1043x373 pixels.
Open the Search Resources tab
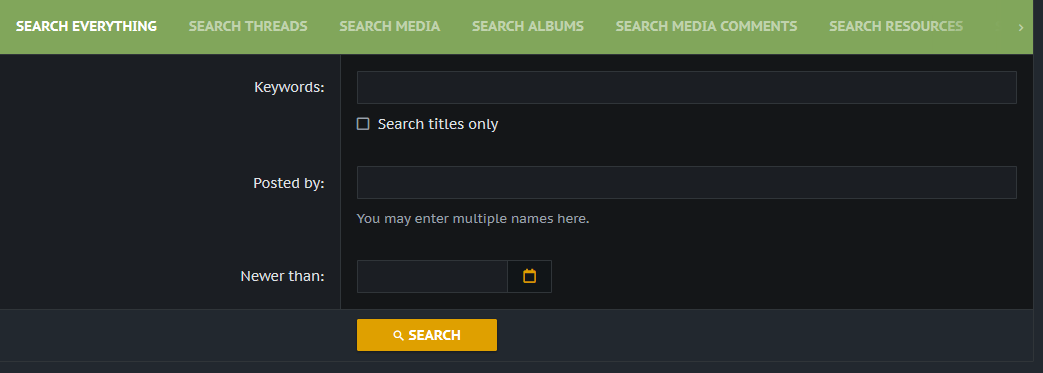(x=896, y=27)
